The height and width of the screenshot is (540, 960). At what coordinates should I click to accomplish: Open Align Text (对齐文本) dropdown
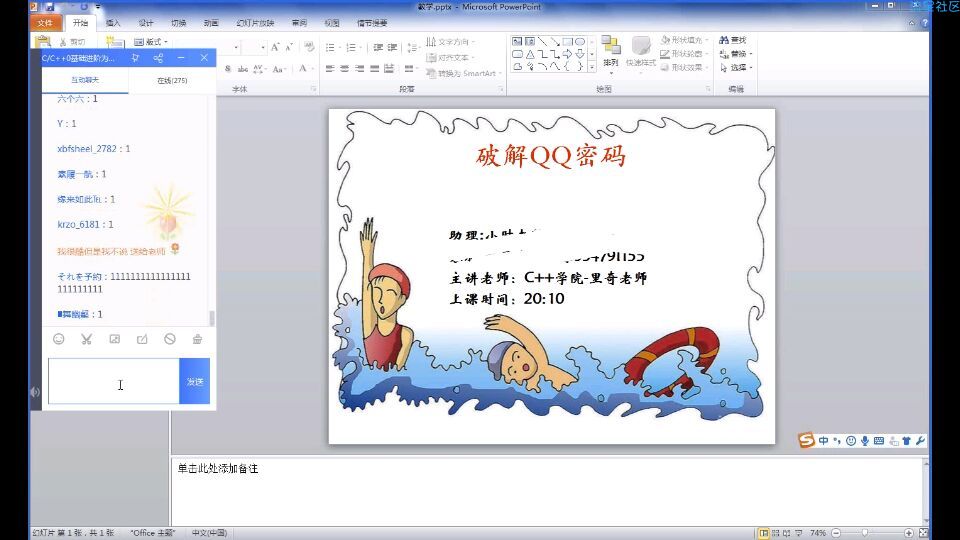(x=451, y=58)
